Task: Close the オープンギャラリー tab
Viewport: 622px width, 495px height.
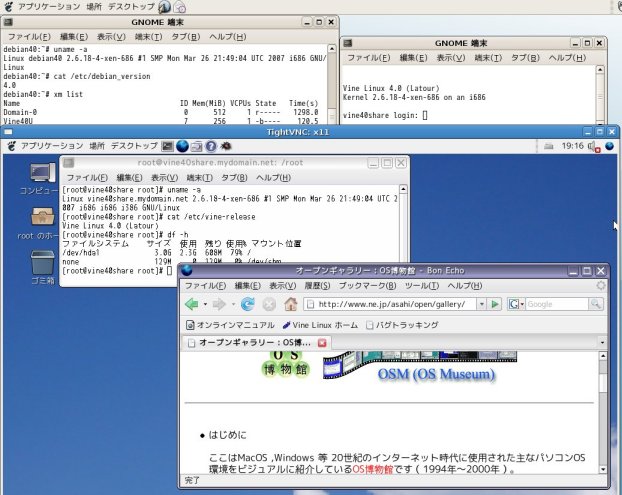Action: tap(322, 343)
